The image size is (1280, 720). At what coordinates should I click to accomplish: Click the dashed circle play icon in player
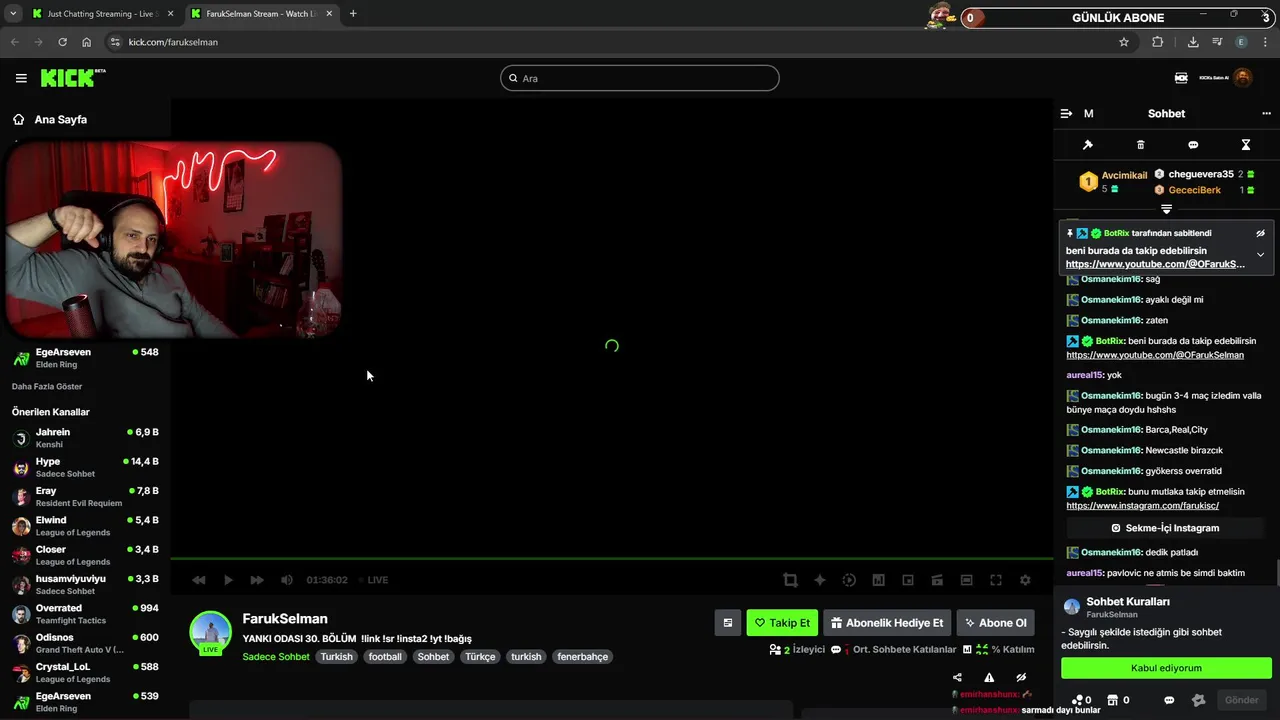(849, 580)
